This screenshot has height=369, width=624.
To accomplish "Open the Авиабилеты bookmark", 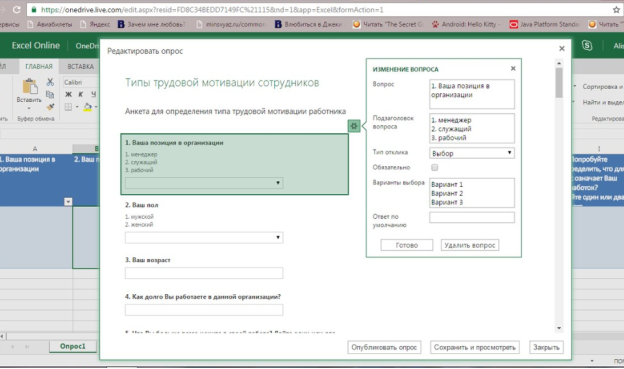I will pos(50,24).
